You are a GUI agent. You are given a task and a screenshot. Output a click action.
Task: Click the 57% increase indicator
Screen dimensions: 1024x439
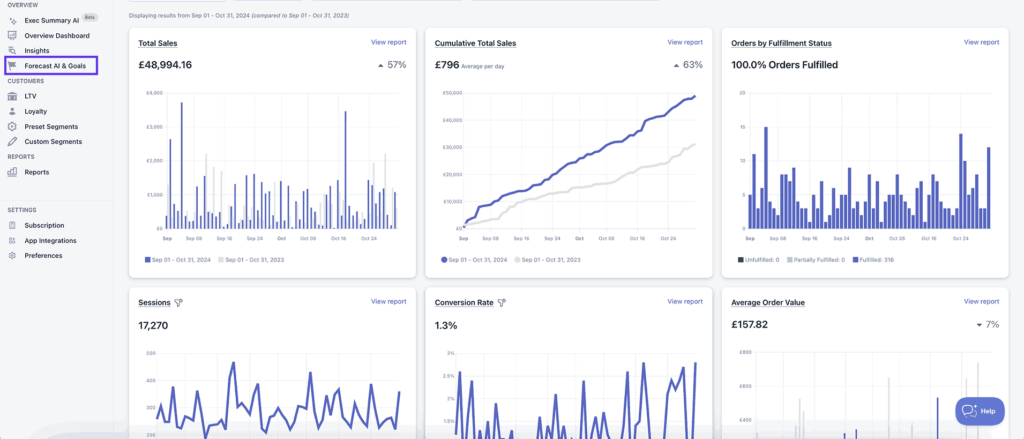tap(392, 65)
